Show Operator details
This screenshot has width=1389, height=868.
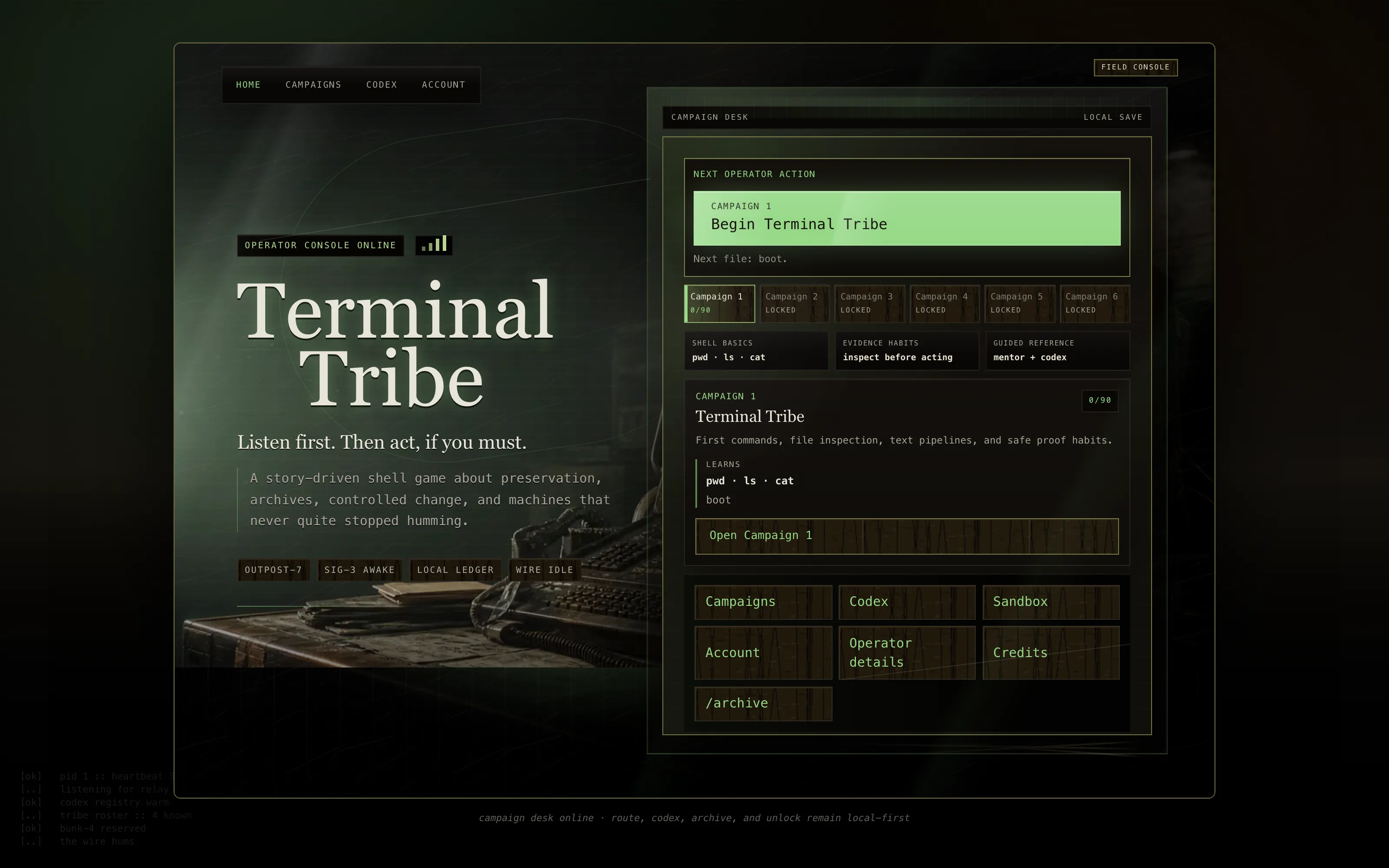pyautogui.click(x=907, y=653)
